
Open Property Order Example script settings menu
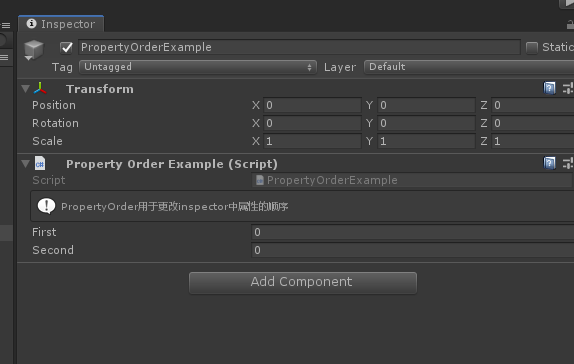(x=568, y=163)
